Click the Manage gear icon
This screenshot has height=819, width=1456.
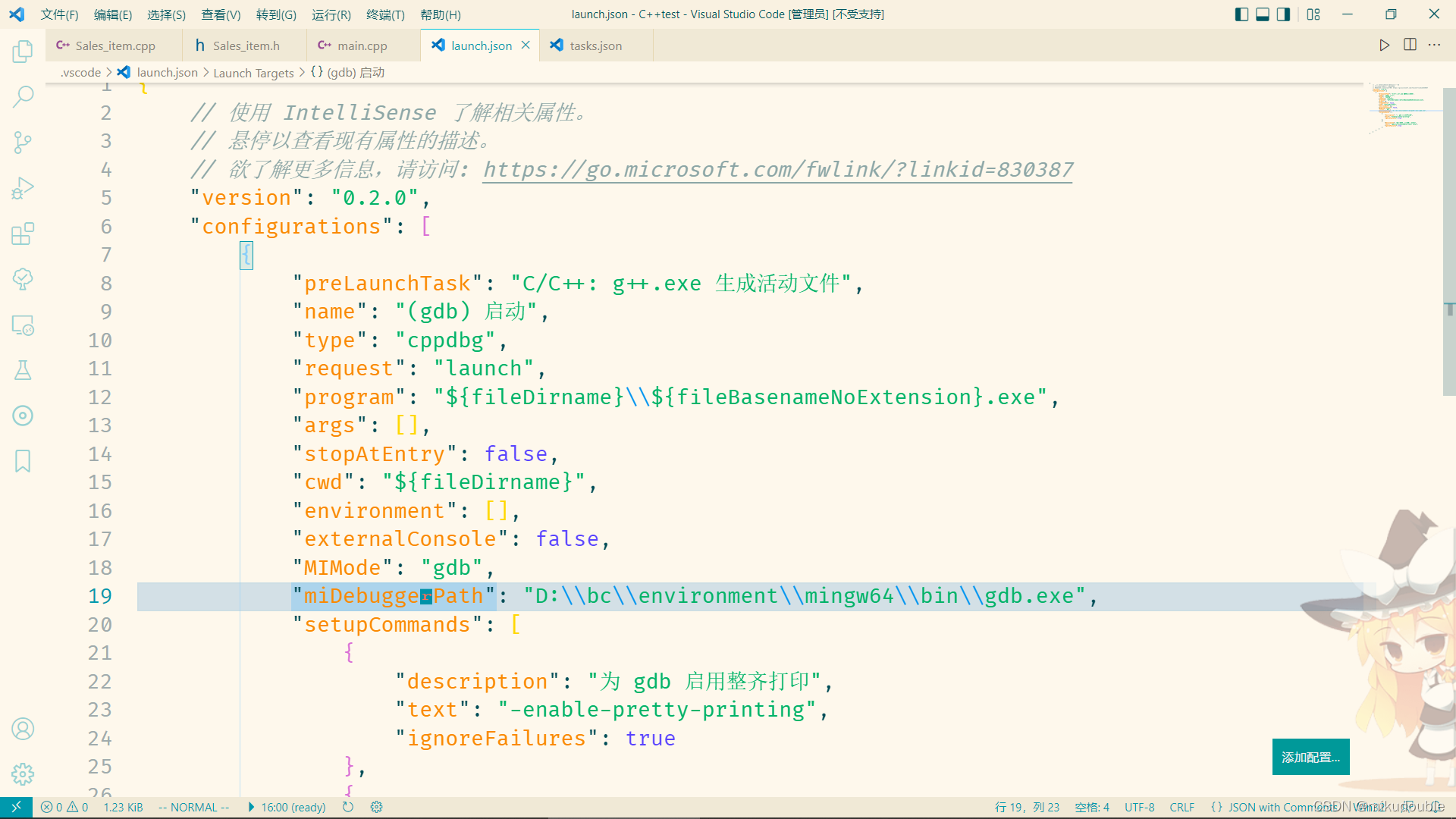23,774
